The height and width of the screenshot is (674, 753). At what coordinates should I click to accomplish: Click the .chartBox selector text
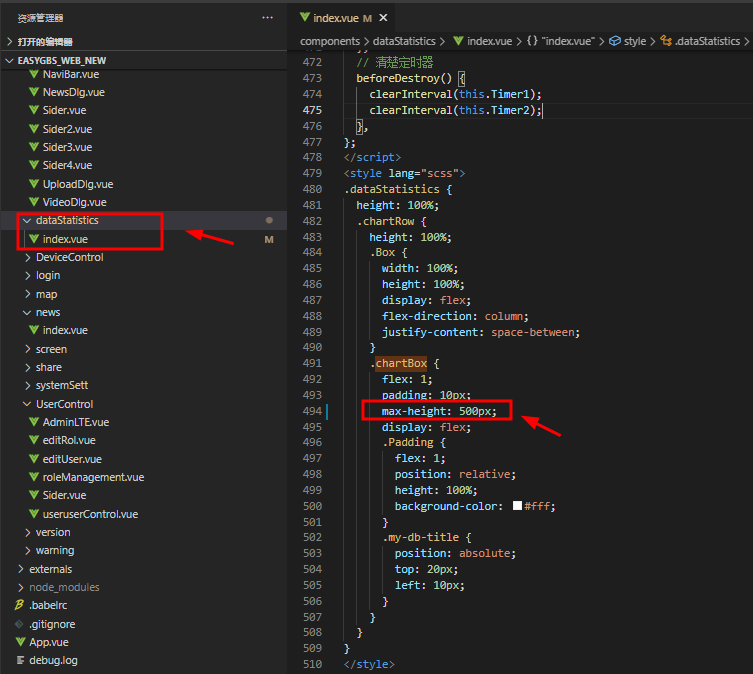399,364
